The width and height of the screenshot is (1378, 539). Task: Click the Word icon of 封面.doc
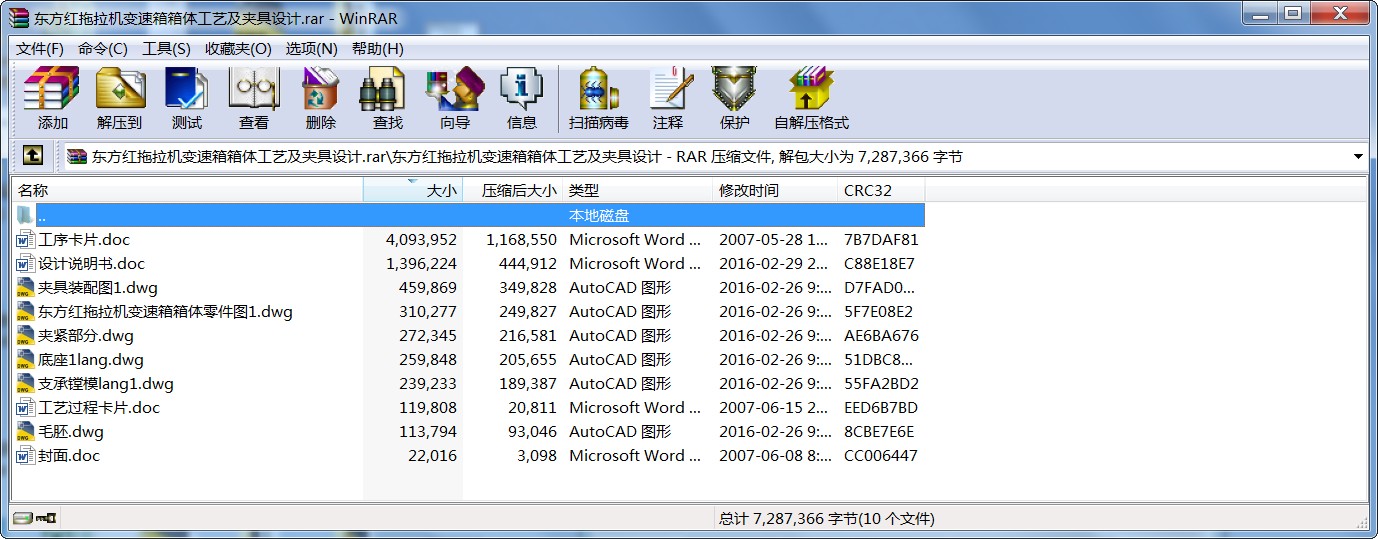[x=26, y=456]
